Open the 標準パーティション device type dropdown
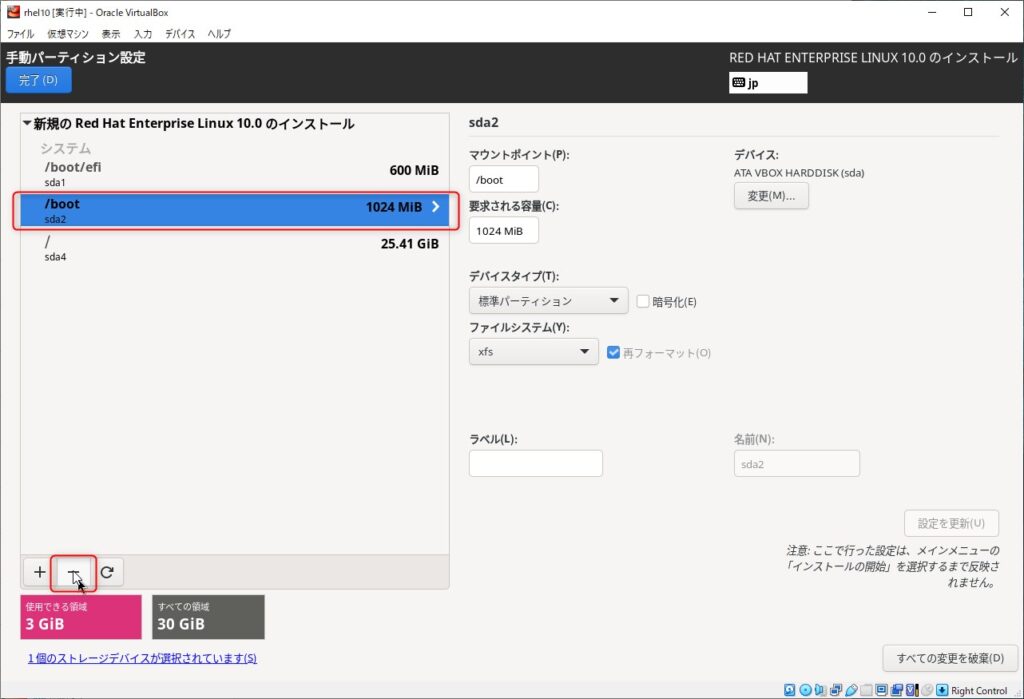This screenshot has height=699, width=1024. click(547, 301)
